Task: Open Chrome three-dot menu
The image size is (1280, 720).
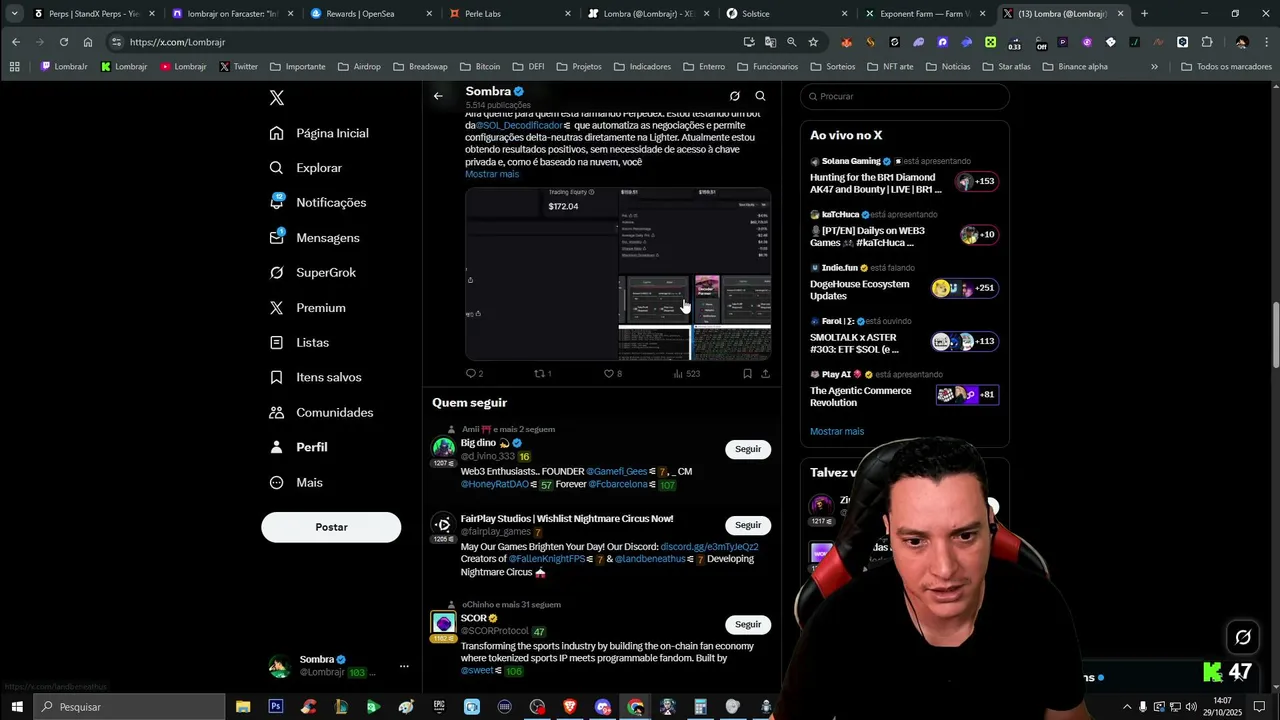Action: point(1265,42)
